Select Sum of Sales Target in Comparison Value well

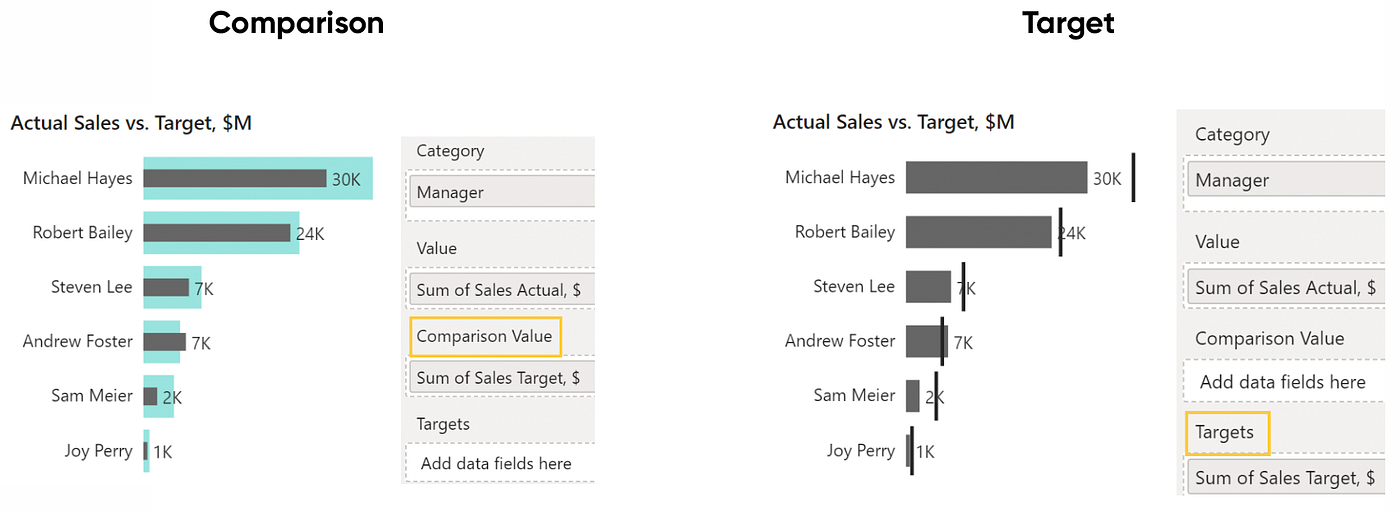point(502,377)
